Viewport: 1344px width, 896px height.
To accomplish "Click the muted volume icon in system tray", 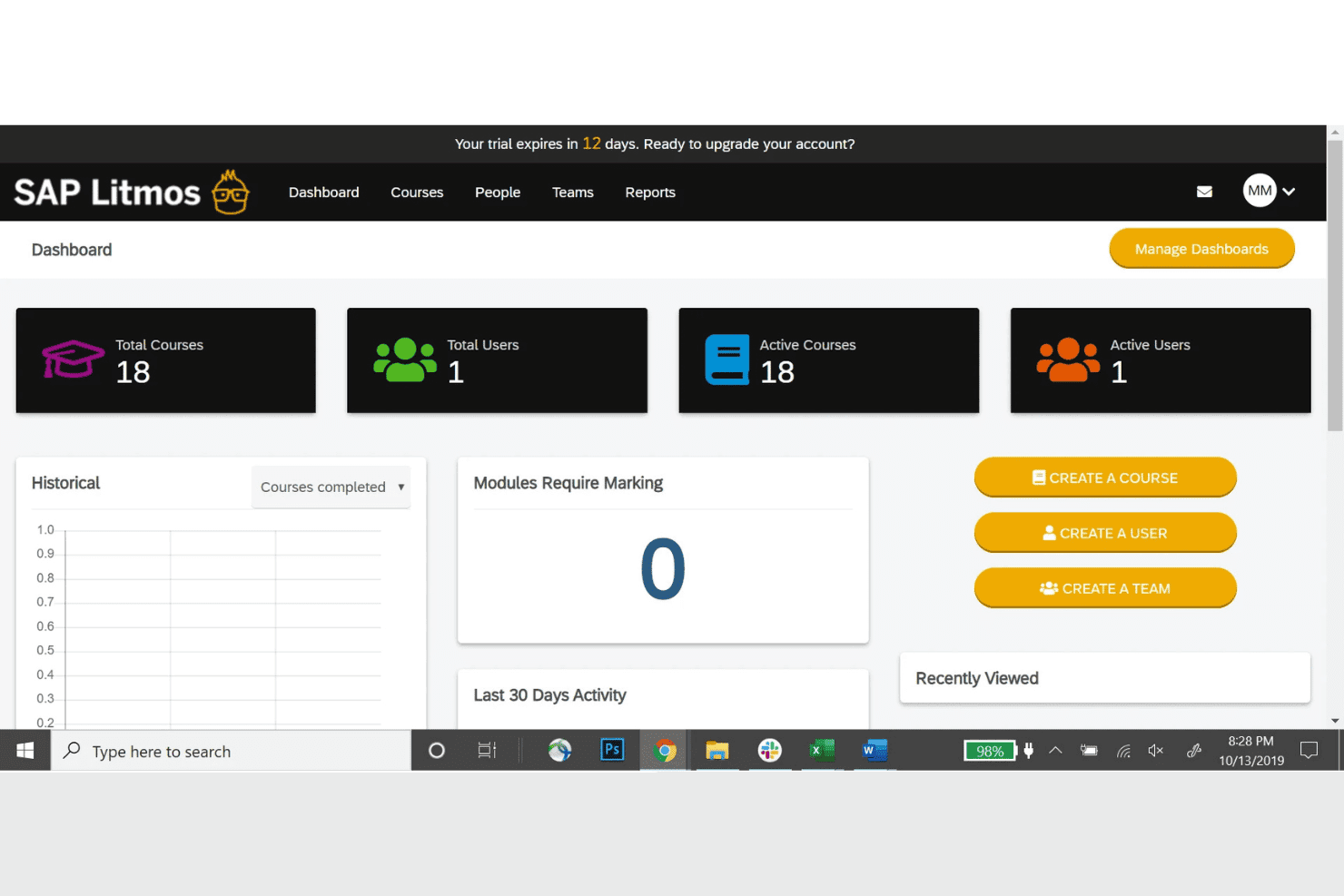I will tap(1156, 751).
